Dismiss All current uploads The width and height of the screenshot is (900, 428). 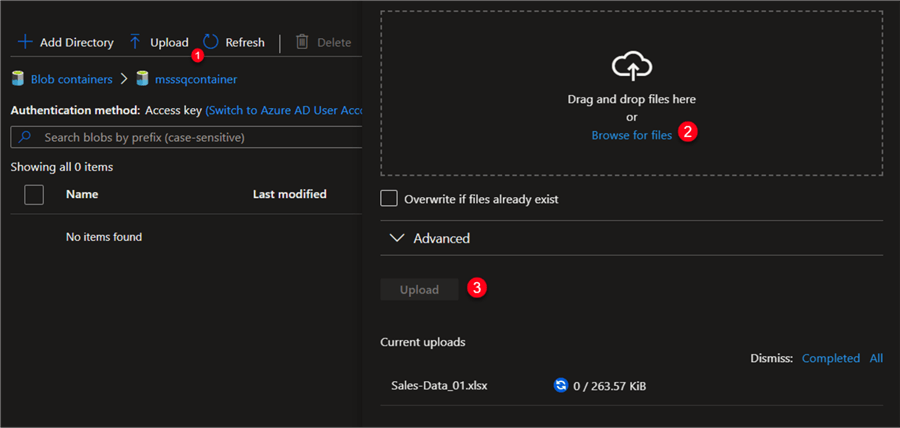pyautogui.click(x=876, y=358)
